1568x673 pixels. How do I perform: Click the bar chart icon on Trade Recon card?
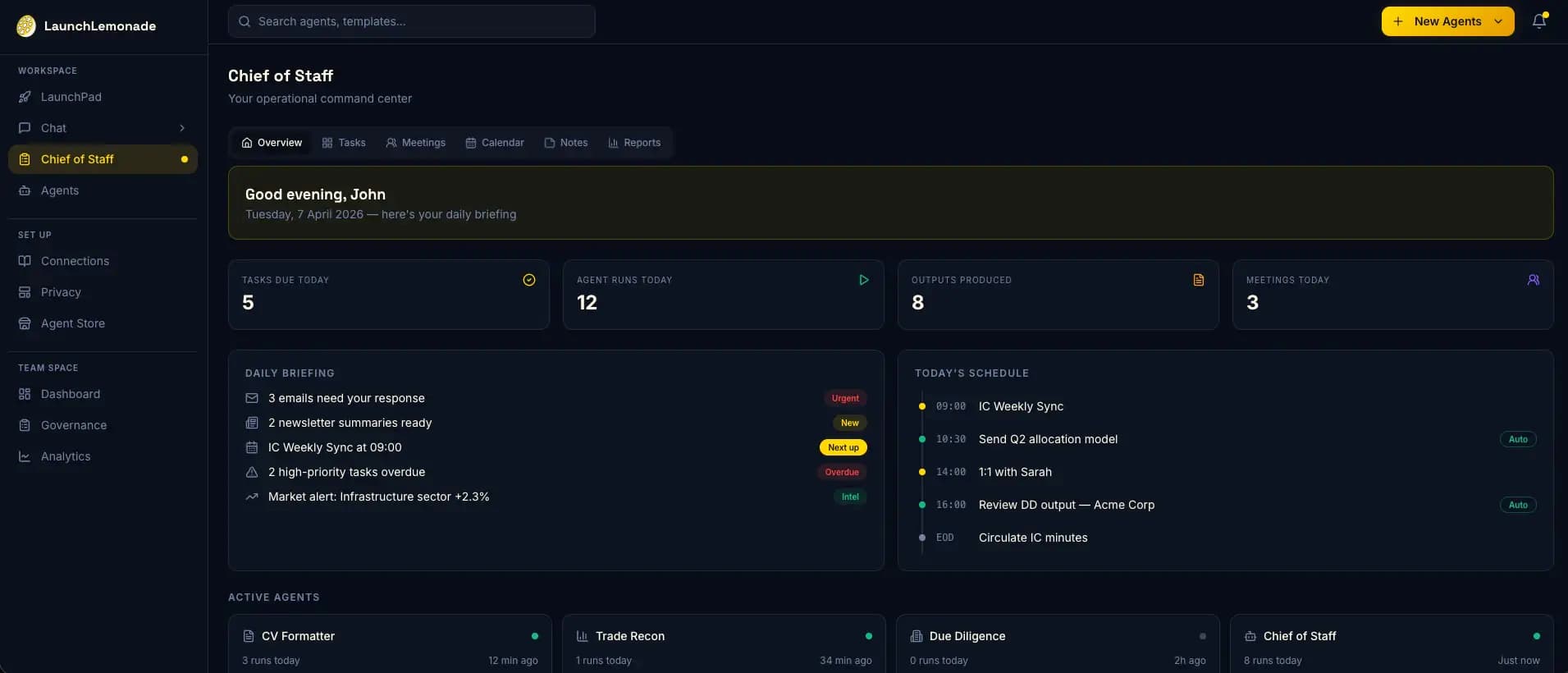coord(583,636)
